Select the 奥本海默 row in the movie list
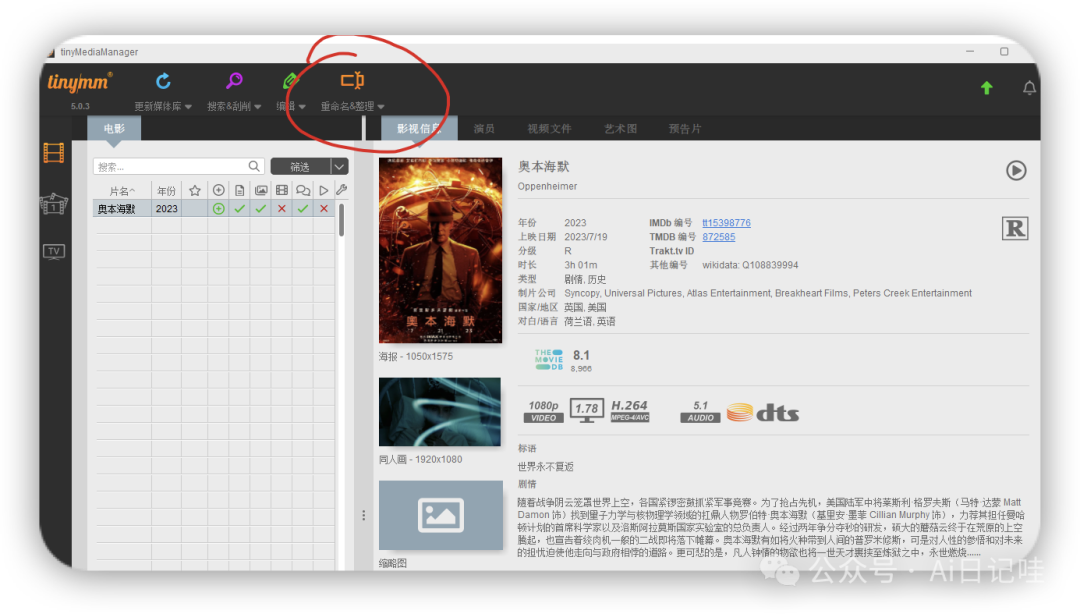Screen dimensions: 1080x614 click(x=214, y=209)
